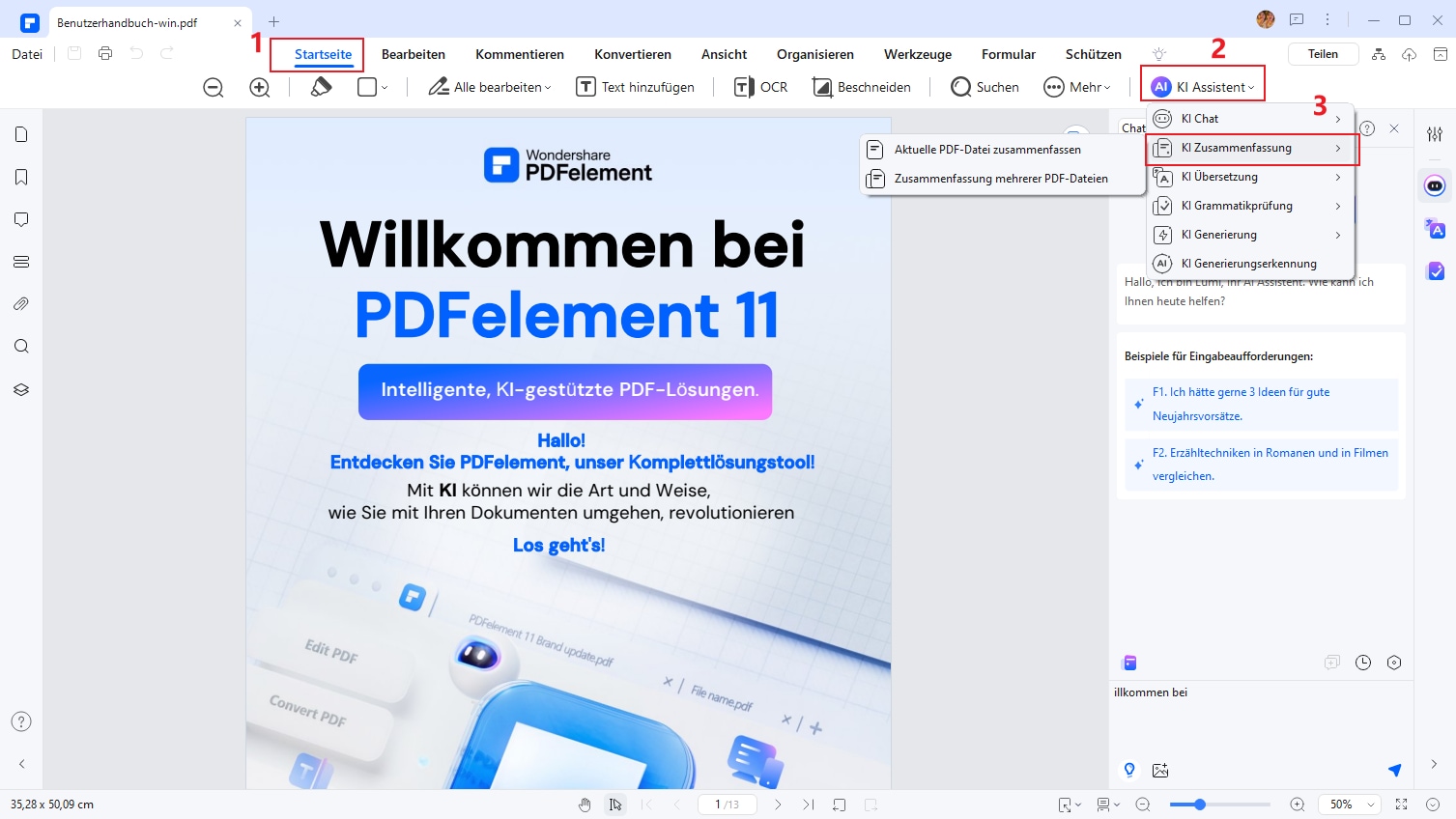Screen dimensions: 1456x819
Task: Jump to last page arrow
Action: pyautogui.click(x=809, y=805)
